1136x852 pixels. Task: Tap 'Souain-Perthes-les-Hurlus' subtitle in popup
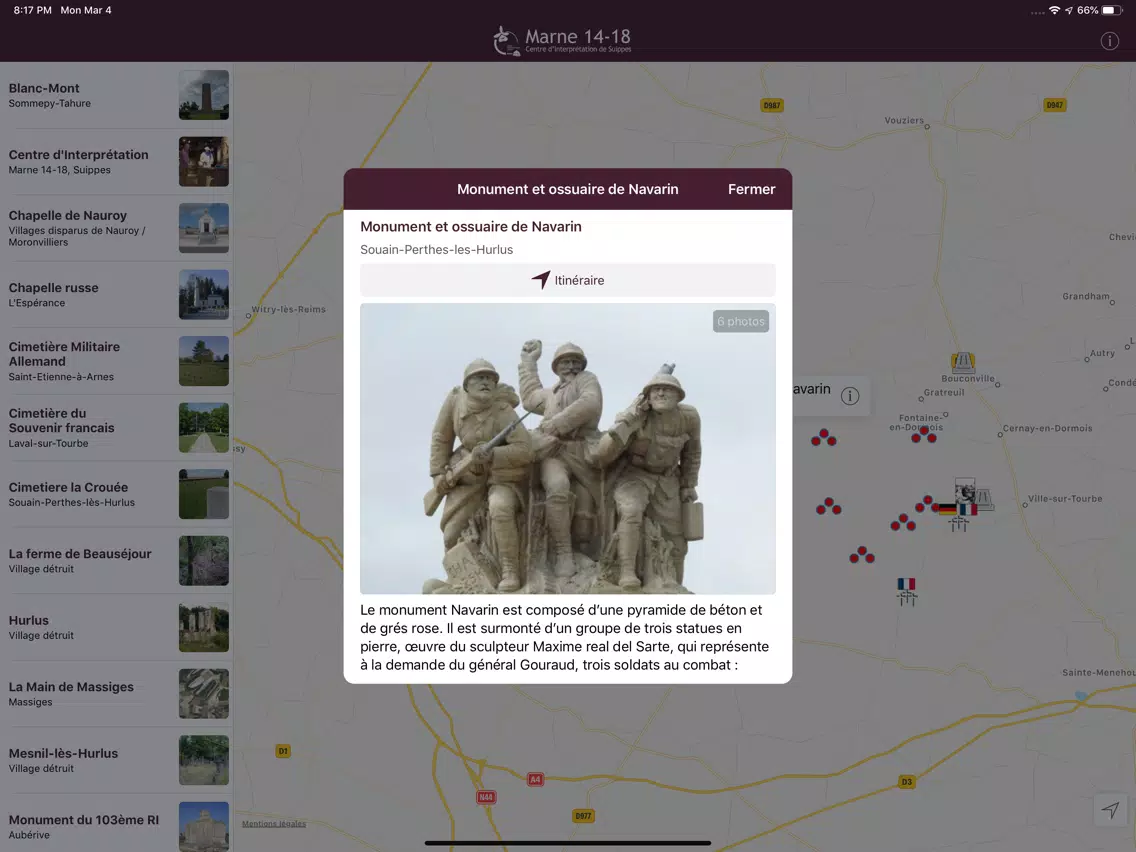(436, 250)
